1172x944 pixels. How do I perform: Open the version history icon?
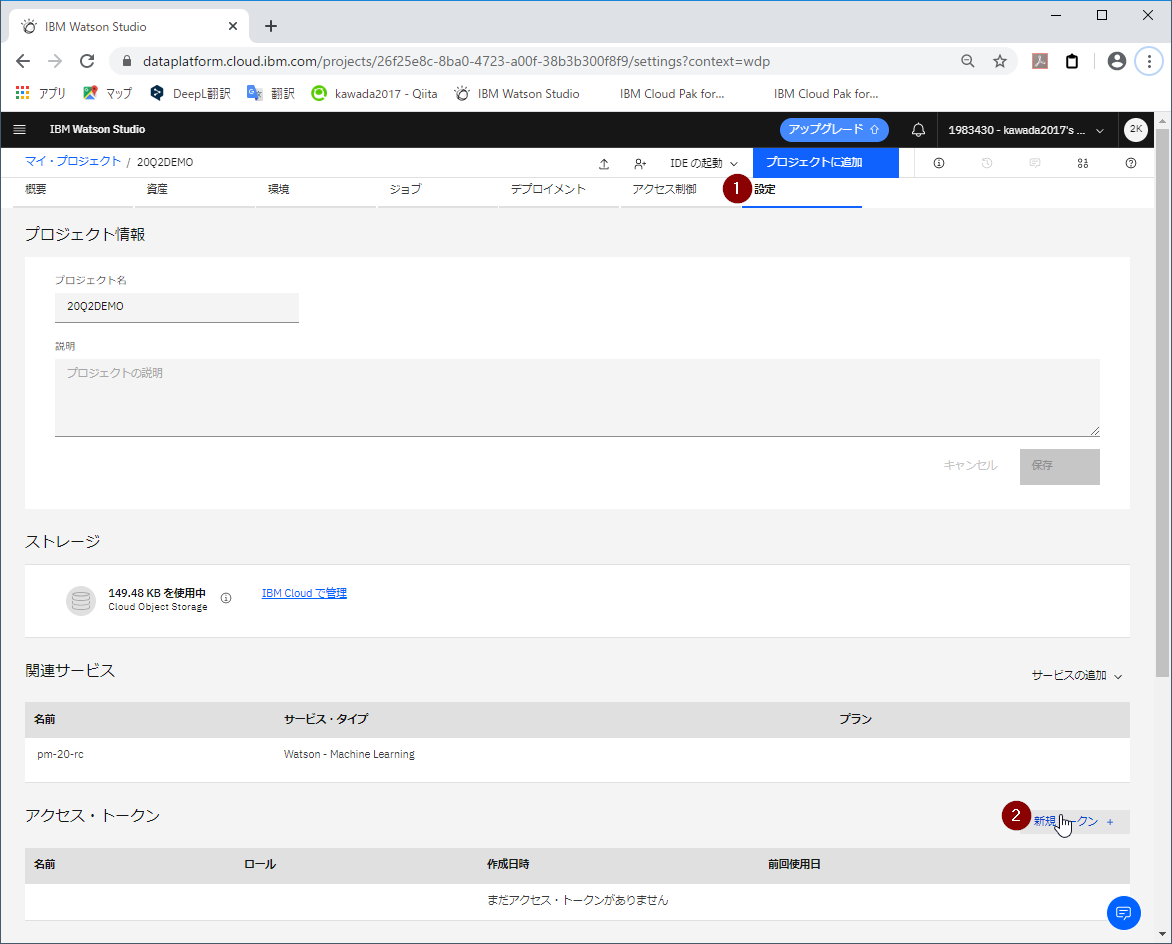click(987, 163)
